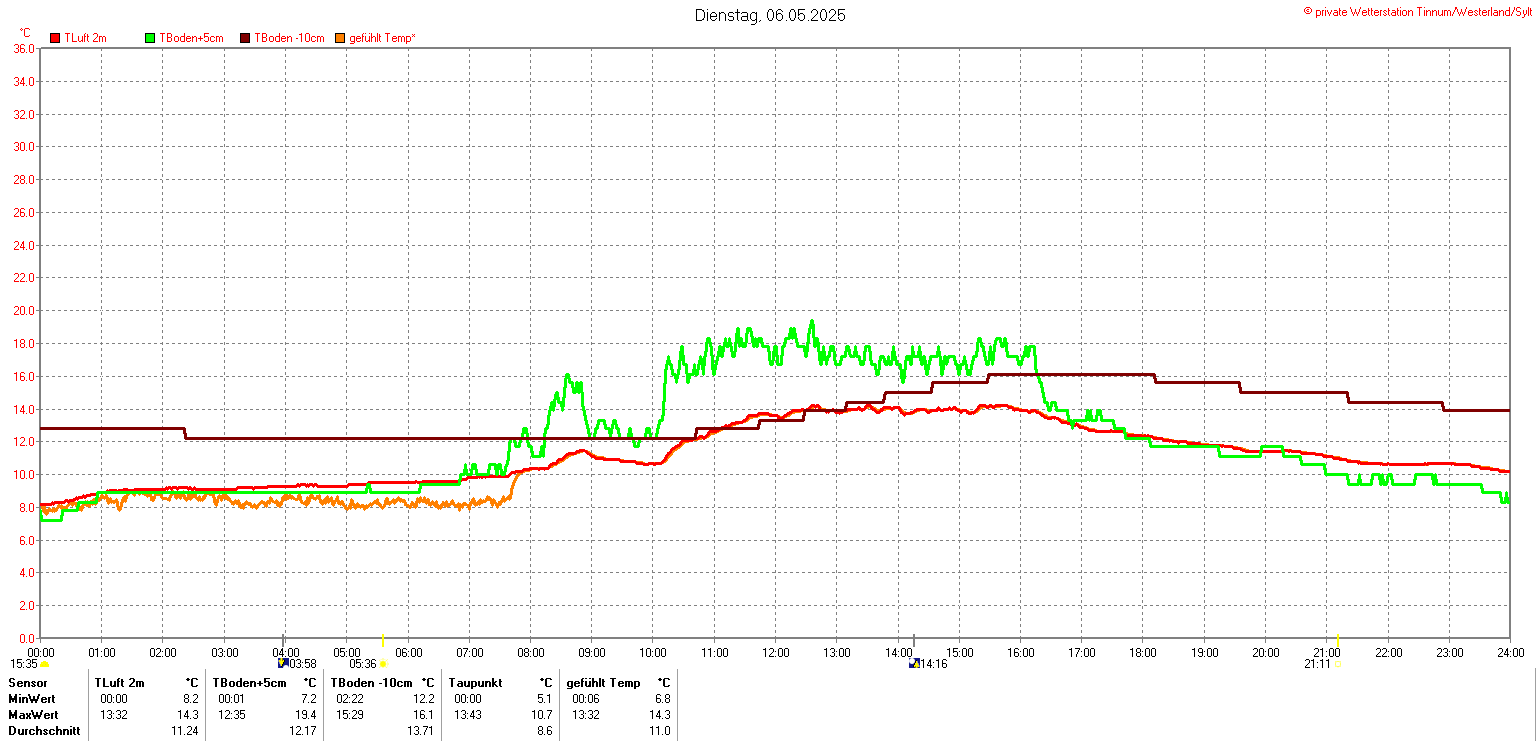Click the sunset icon beside 21:11

(x=1338, y=664)
